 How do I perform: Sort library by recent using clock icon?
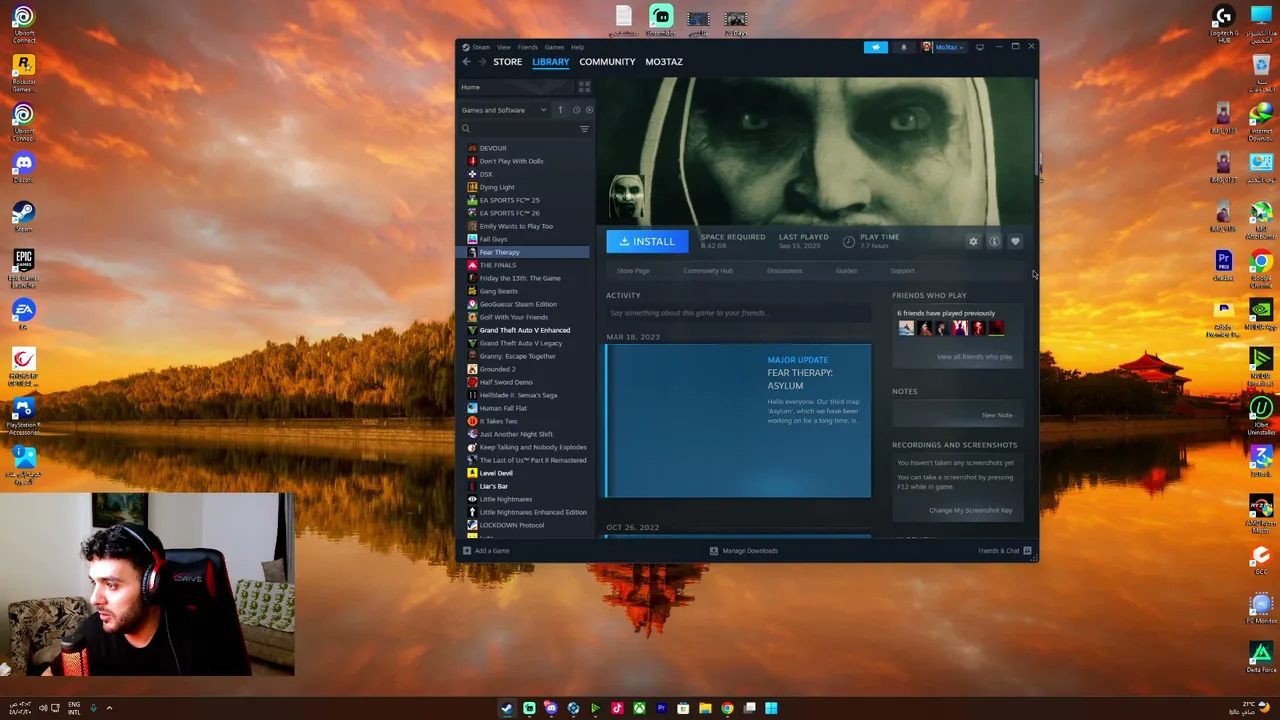(576, 110)
